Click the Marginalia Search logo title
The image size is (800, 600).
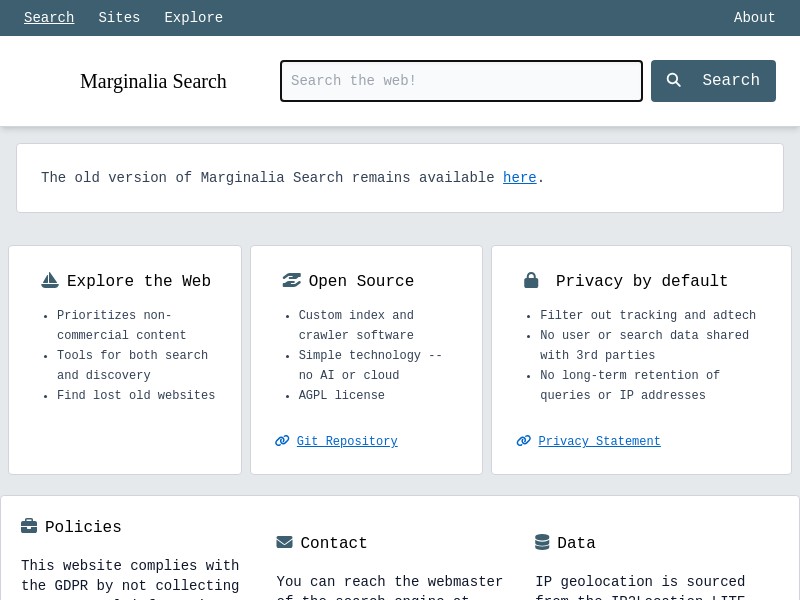[x=153, y=81]
